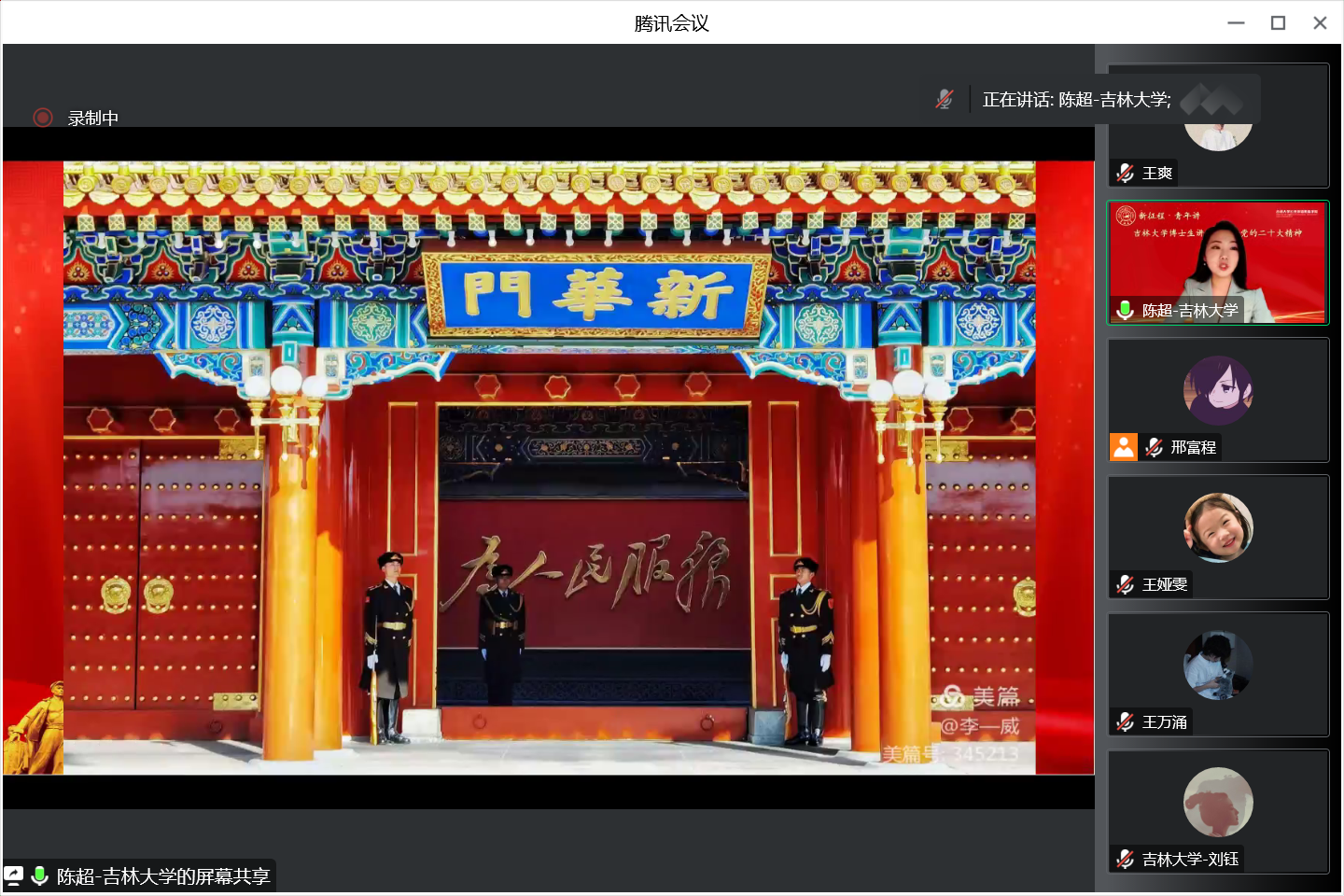Select 吉林大学-刘钰's participant avatar

coord(1218,802)
